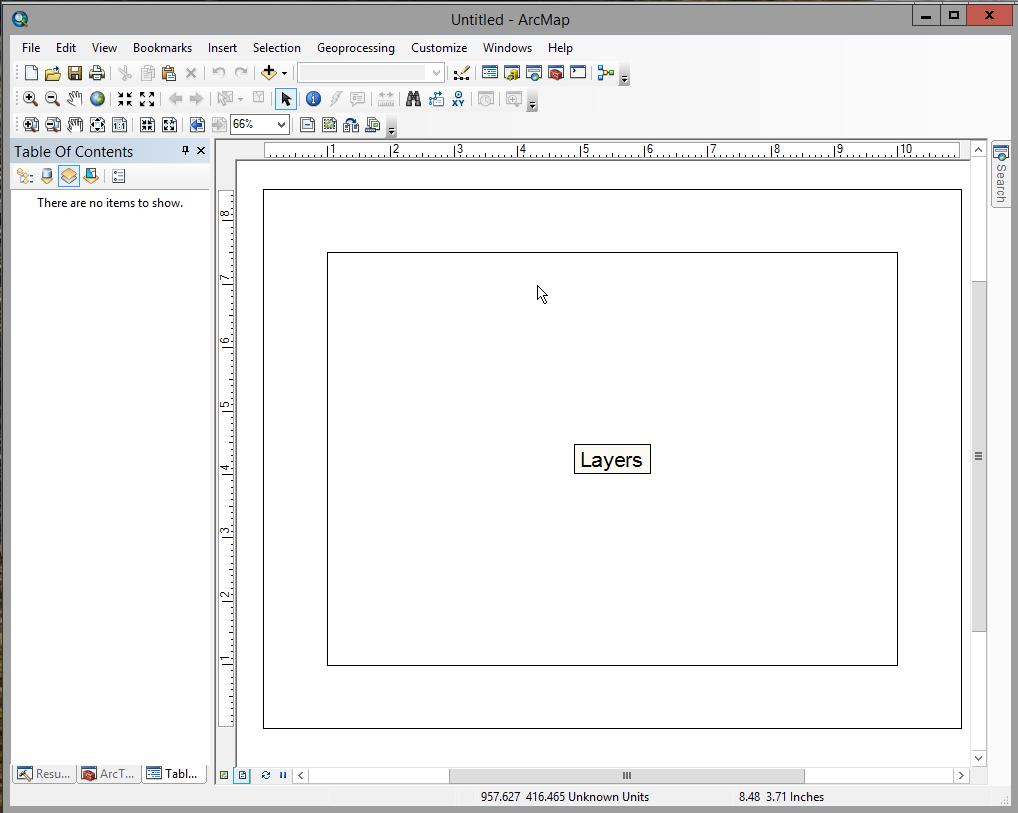This screenshot has width=1018, height=813.
Task: Switch to the ArcToolbox tab
Action: click(x=108, y=773)
